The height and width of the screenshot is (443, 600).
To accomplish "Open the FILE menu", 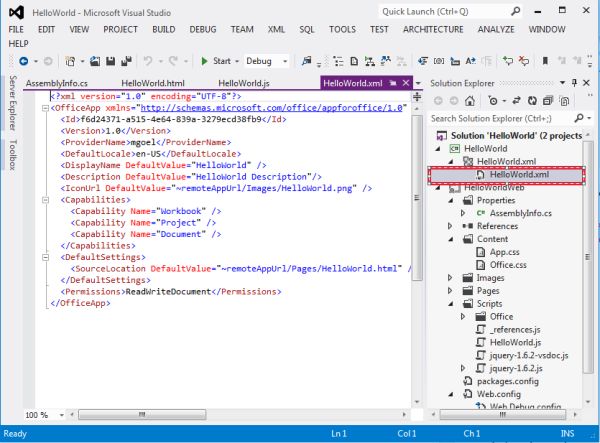I will 16,29.
